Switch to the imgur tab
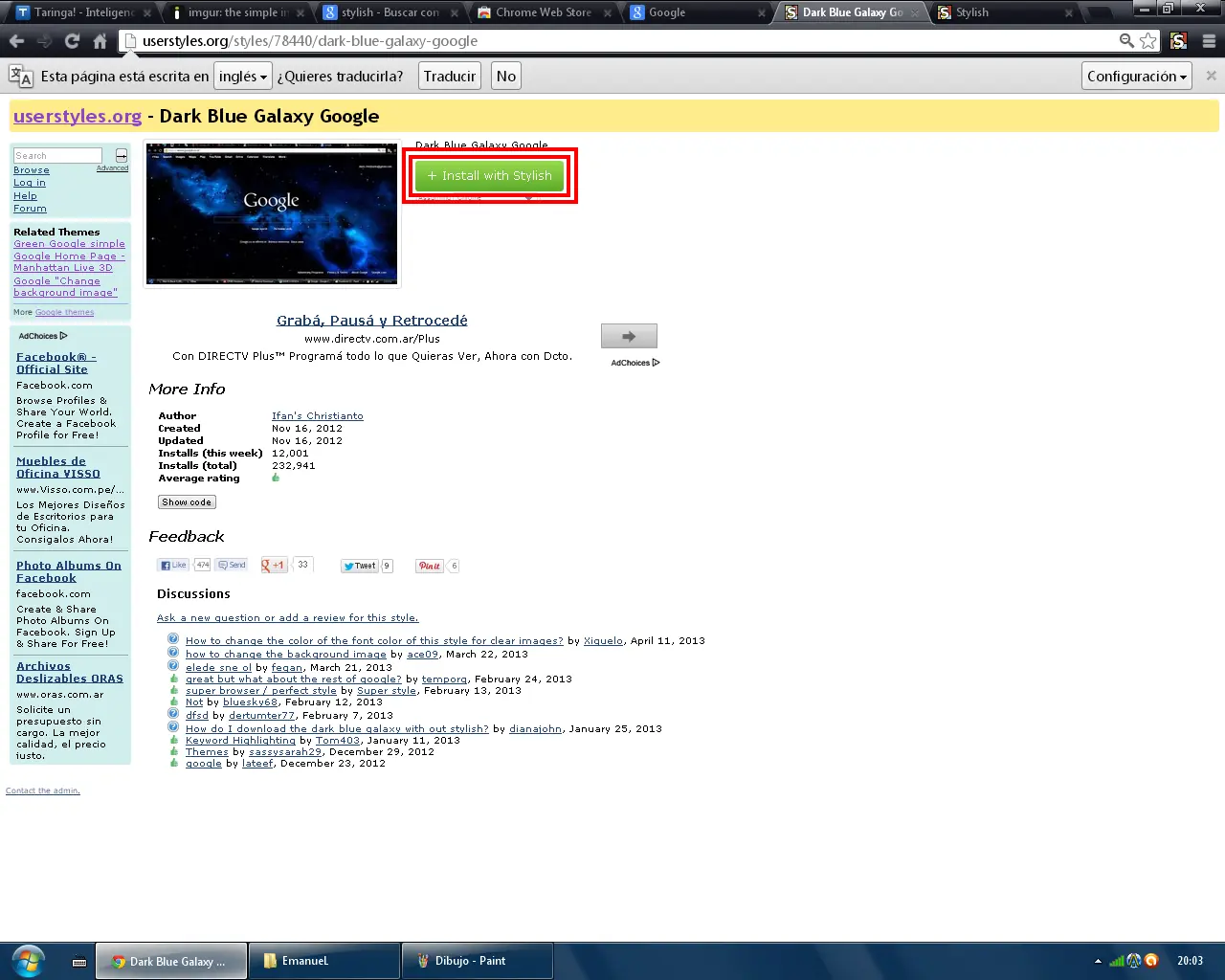1225x980 pixels. 237,12
